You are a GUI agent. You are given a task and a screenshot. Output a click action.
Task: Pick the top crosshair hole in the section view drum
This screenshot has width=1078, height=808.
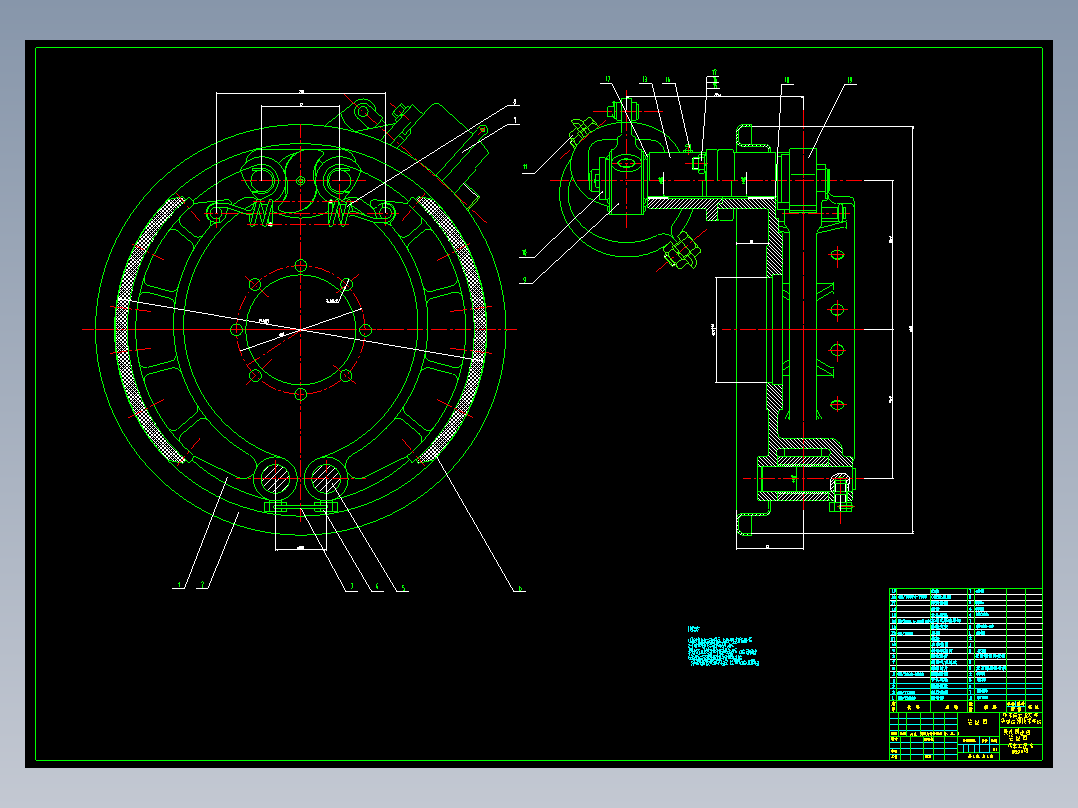837,255
